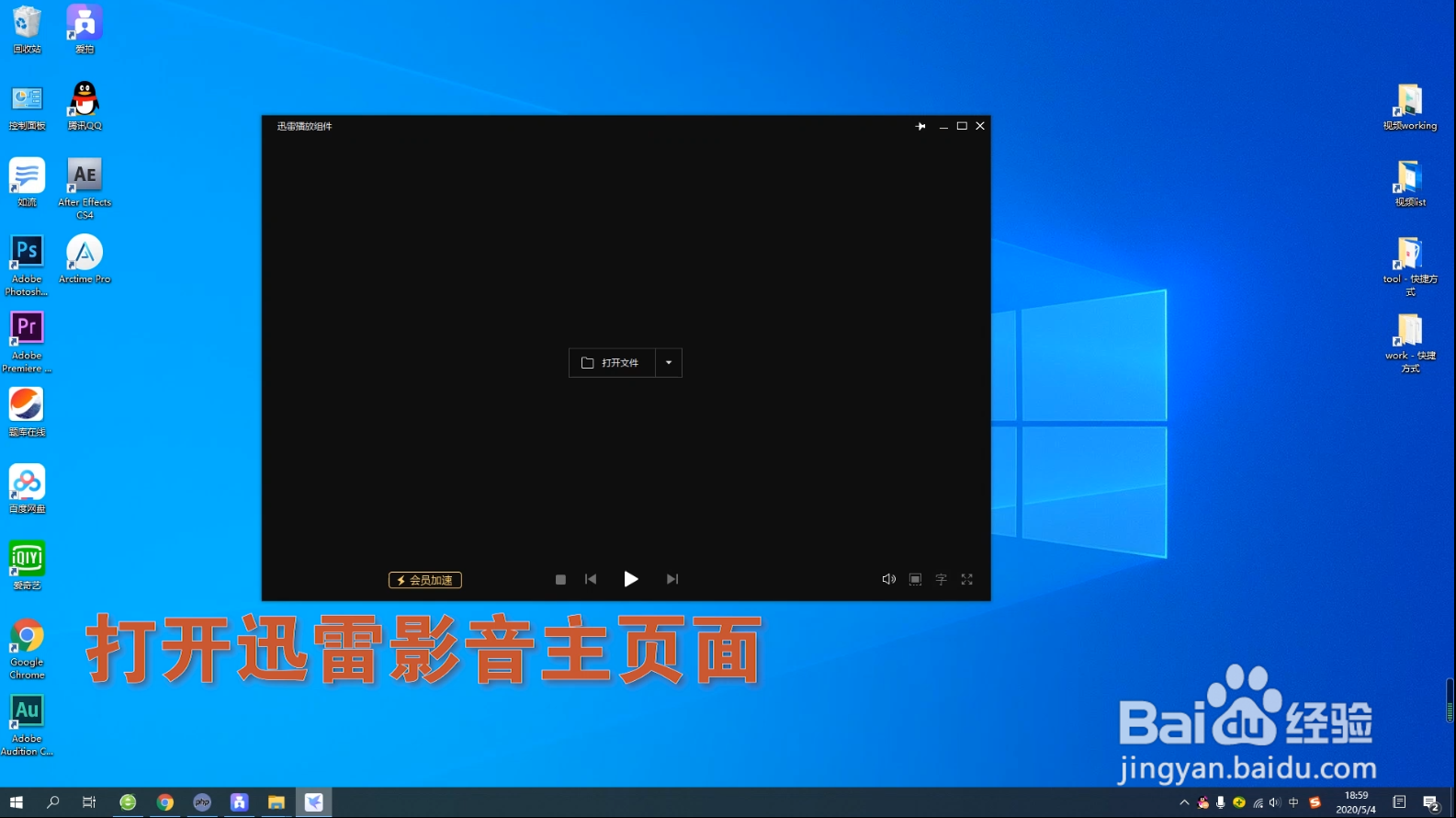Select the Google Chrome desktop icon
The image size is (1456, 818).
(x=27, y=649)
